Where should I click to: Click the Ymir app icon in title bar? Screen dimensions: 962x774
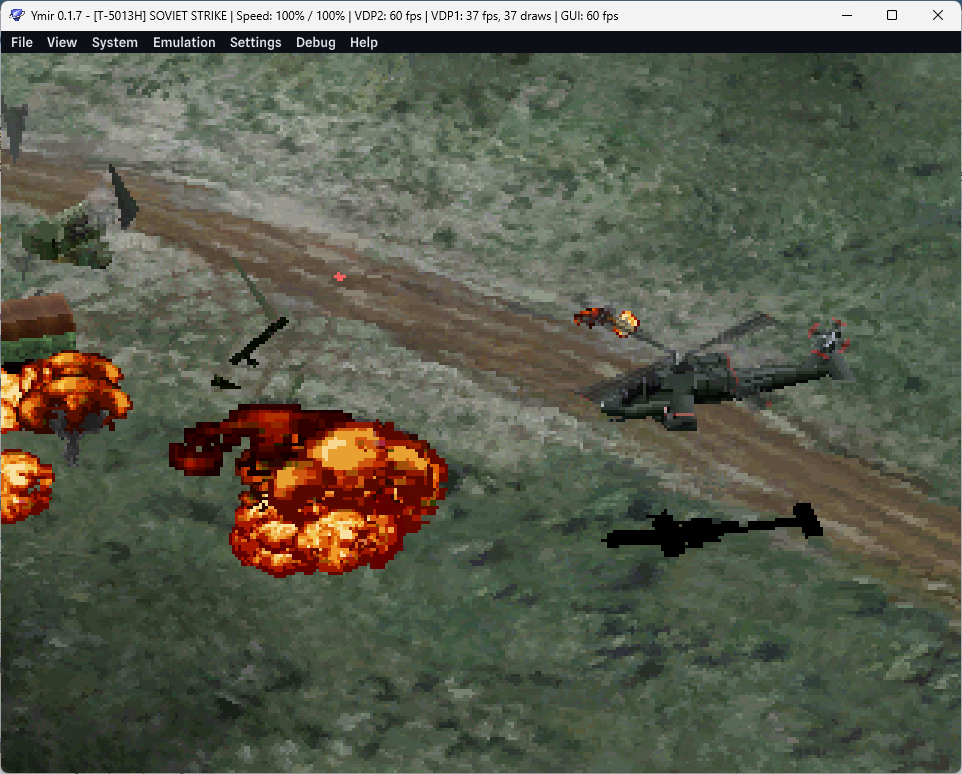click(x=17, y=15)
